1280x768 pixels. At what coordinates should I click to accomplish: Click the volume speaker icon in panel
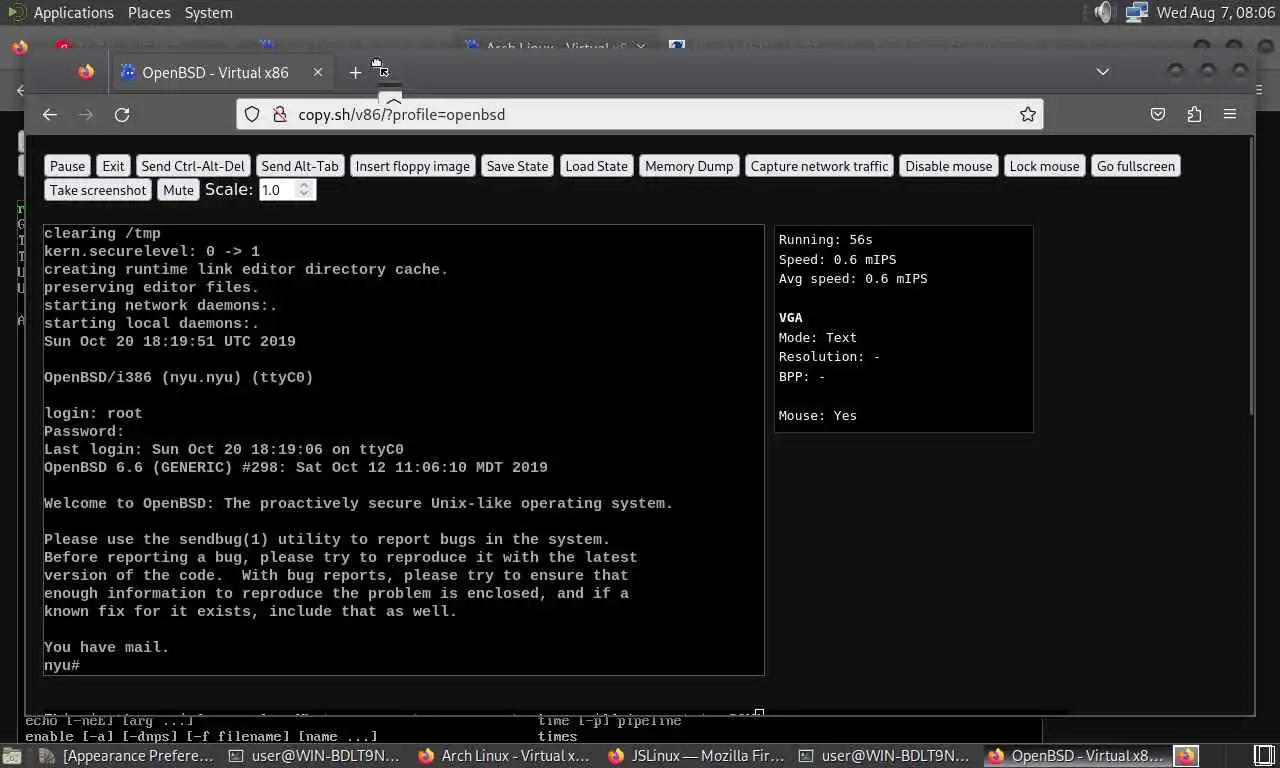(x=1103, y=13)
